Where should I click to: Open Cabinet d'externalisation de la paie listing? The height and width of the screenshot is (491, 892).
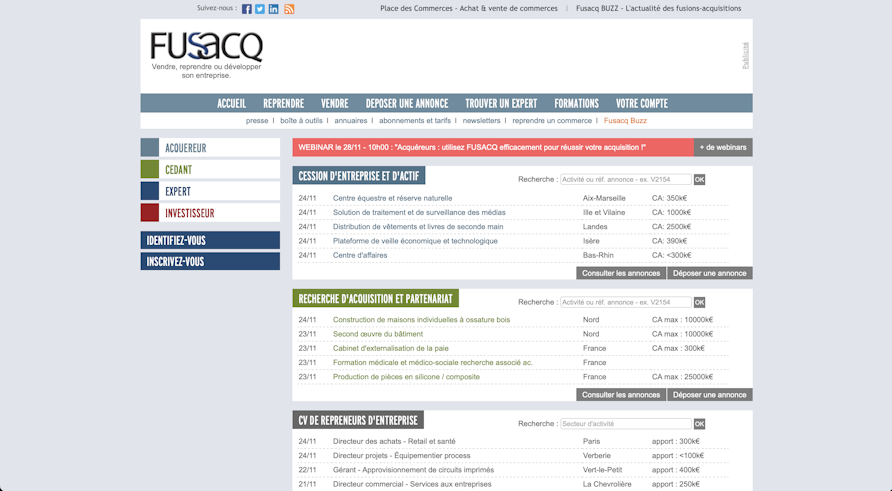tap(391, 348)
